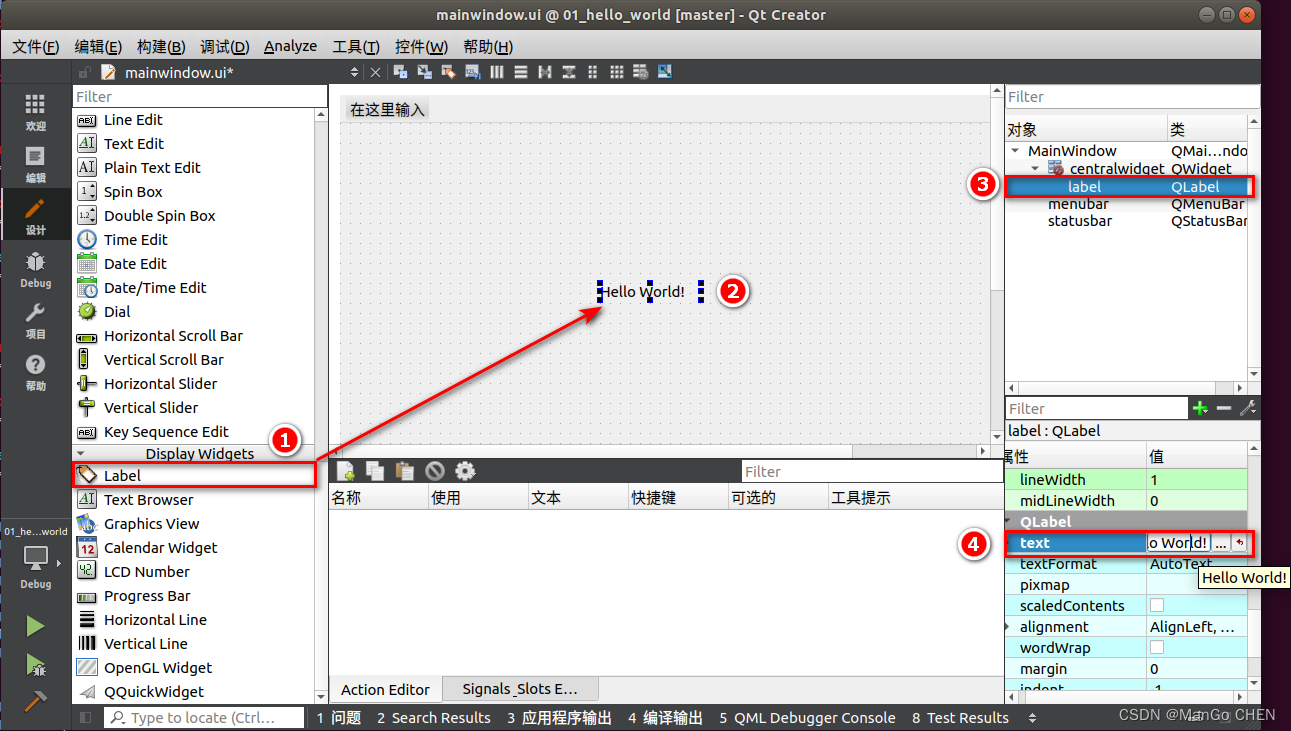Click the green Run button

[x=35, y=626]
